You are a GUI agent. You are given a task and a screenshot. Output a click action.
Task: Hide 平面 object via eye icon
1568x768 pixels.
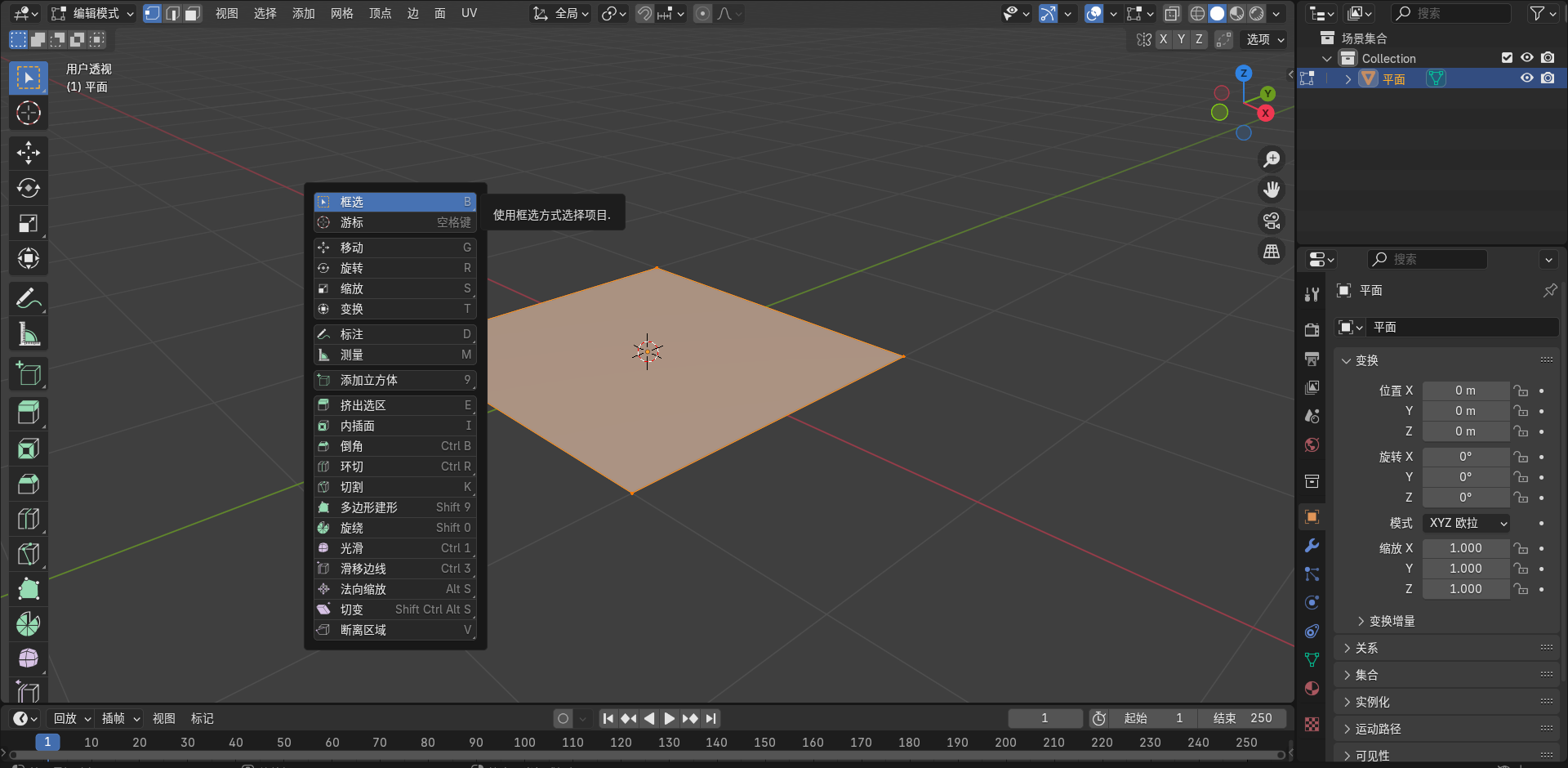[1526, 78]
